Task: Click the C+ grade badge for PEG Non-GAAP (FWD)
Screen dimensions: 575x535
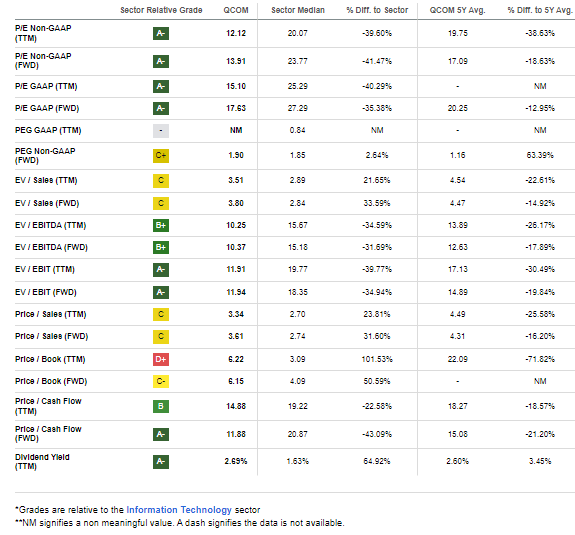Action: click(x=161, y=155)
